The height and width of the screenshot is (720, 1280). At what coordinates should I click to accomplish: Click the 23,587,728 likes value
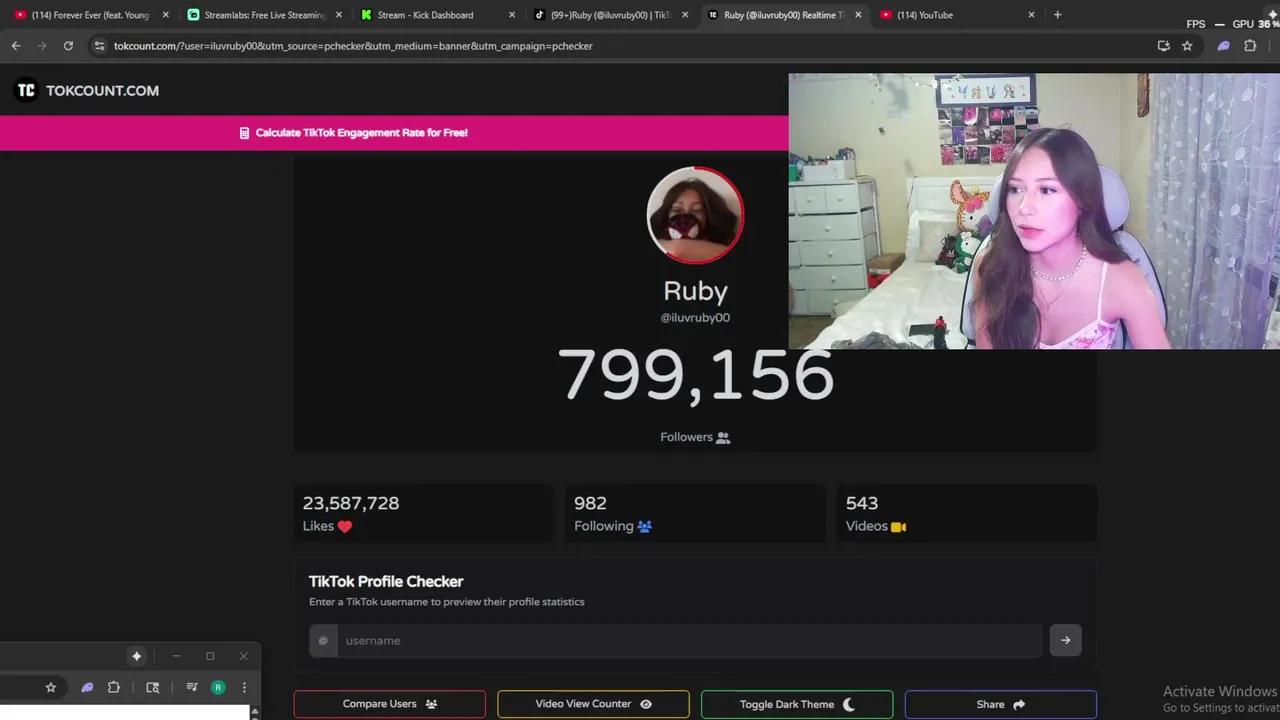[351, 503]
